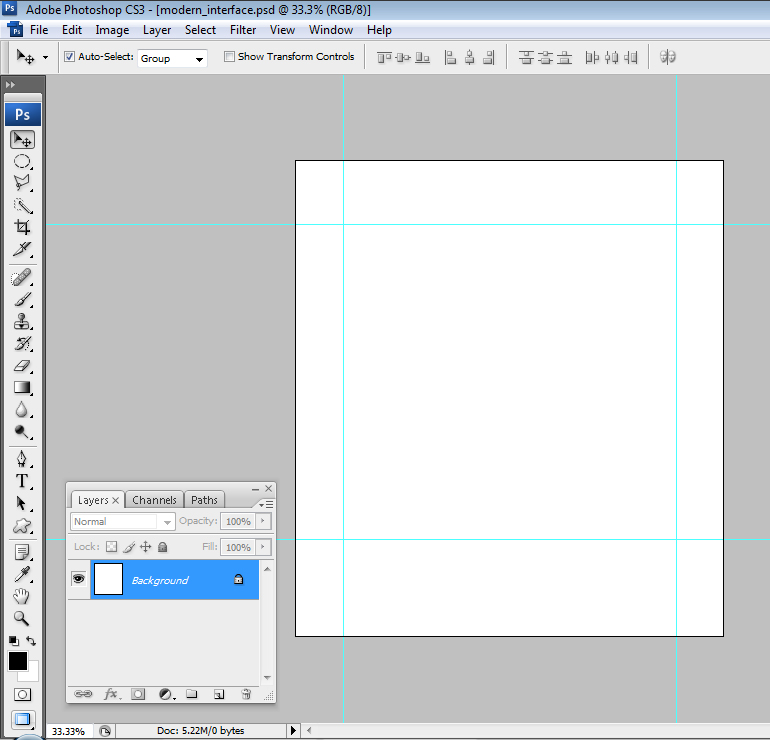The height and width of the screenshot is (740, 770).
Task: Click the Layers panel Fill value field
Action: click(238, 547)
